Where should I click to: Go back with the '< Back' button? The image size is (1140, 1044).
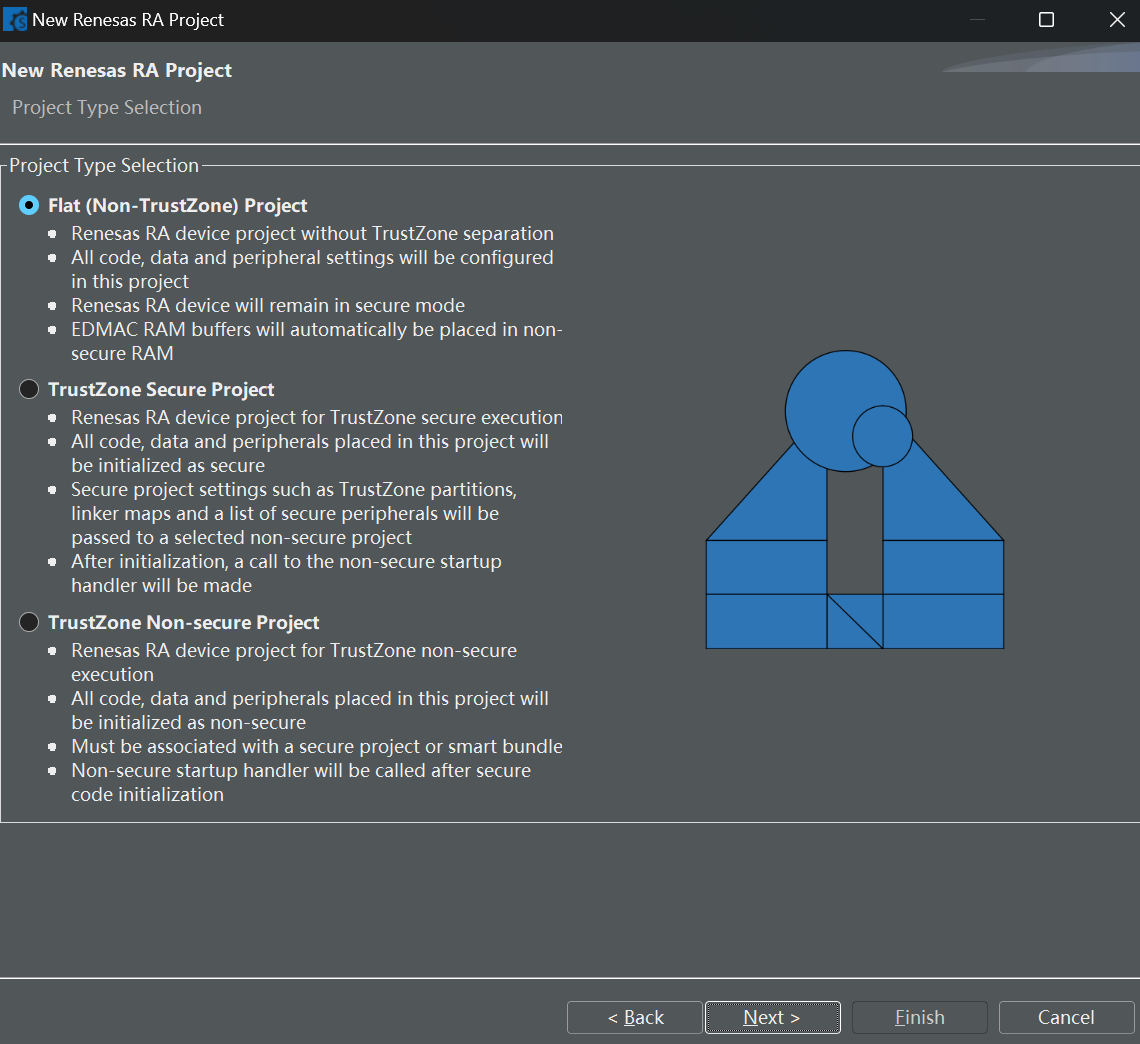coord(635,1017)
